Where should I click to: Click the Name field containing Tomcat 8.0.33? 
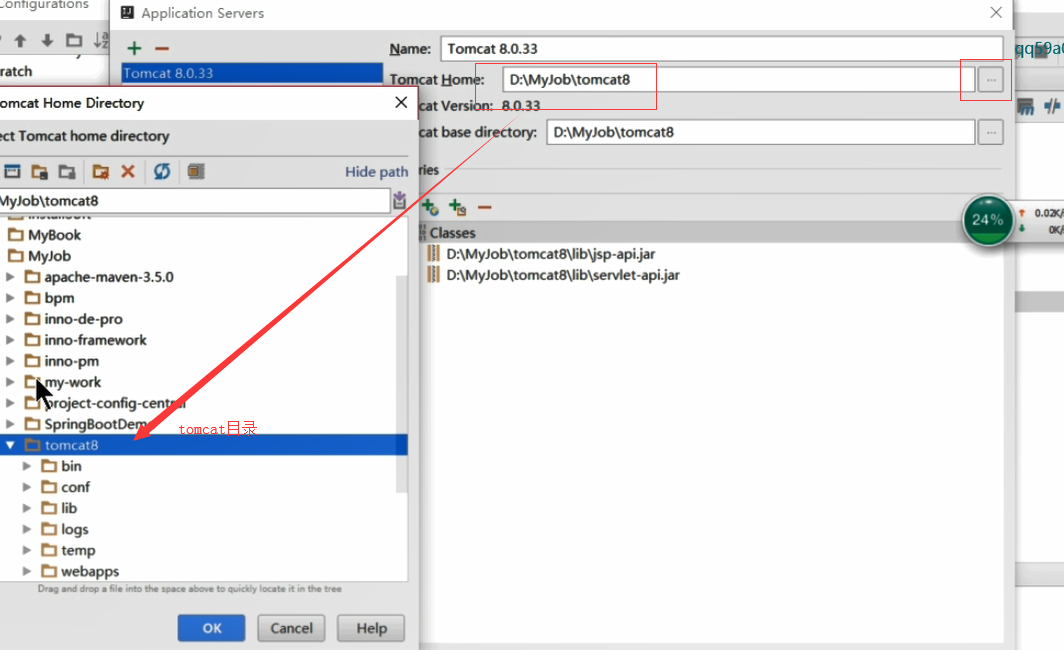click(721, 49)
